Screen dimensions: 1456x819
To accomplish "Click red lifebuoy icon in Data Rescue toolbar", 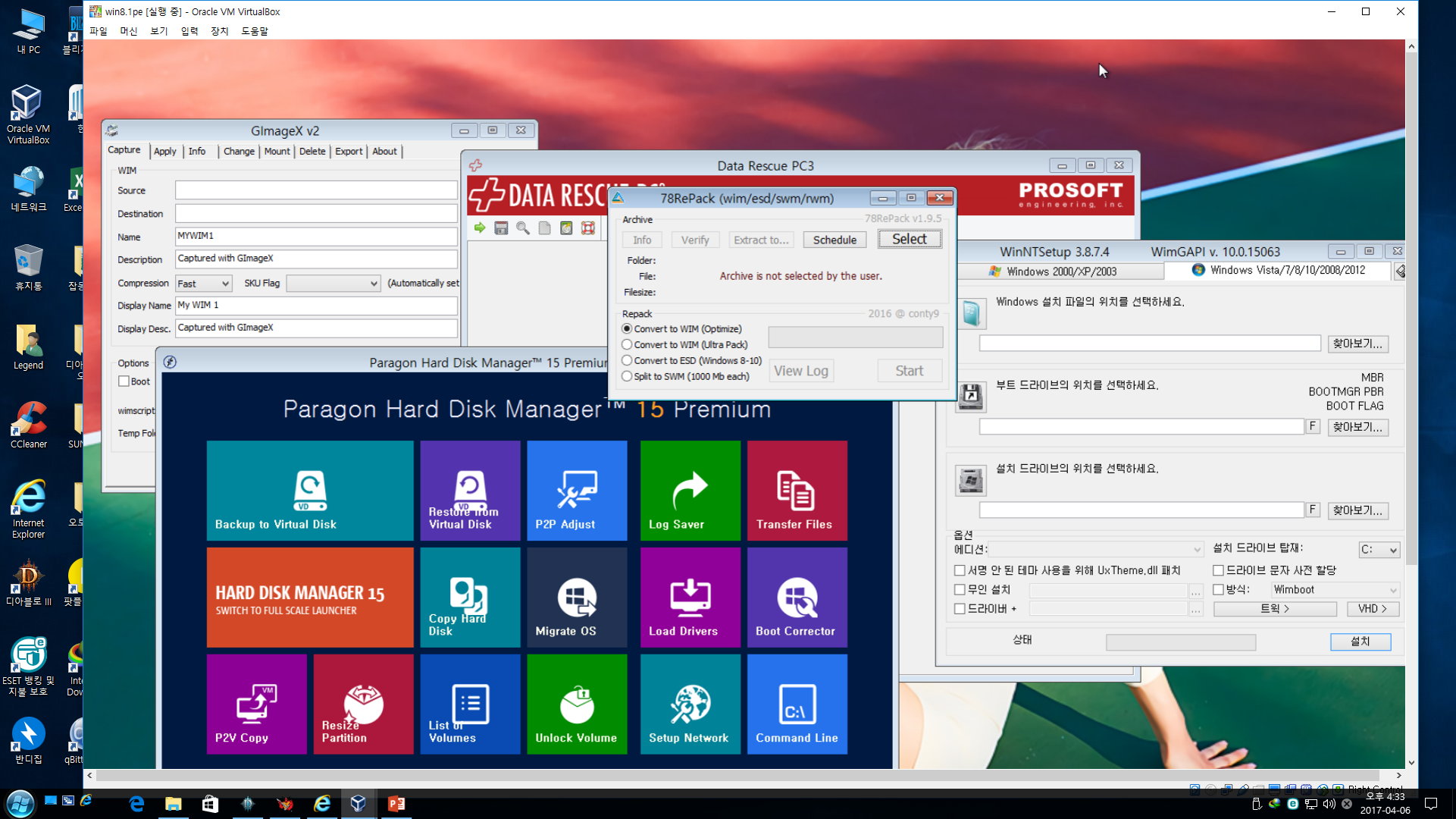I will (x=588, y=227).
